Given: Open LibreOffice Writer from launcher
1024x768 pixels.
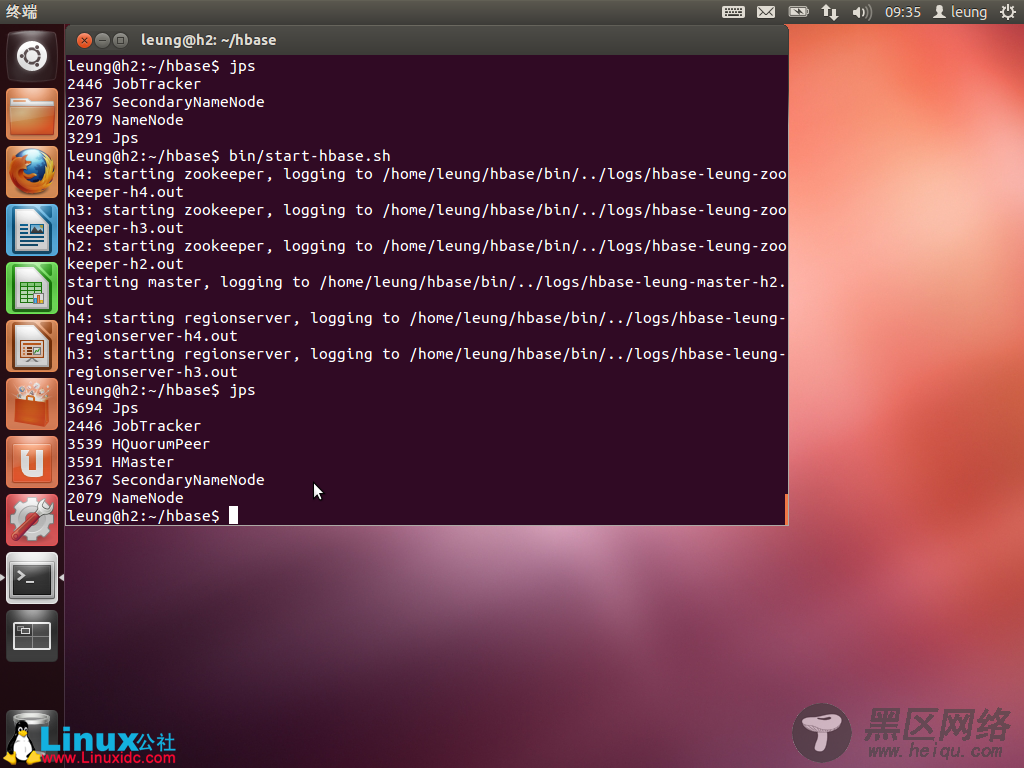Looking at the screenshot, I should click(31, 230).
